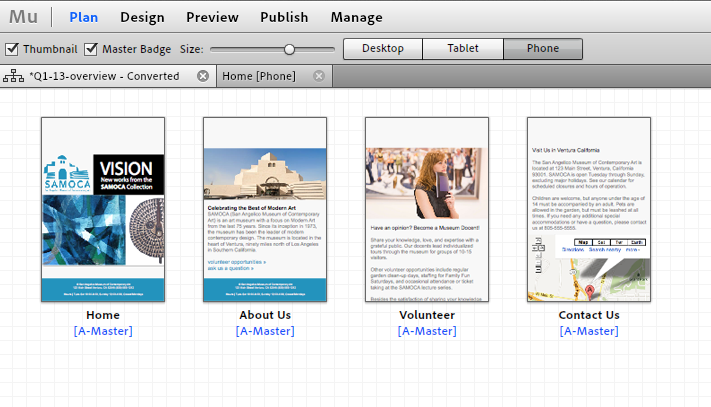Open the Q1-13-overview - Converted tab
The height and width of the screenshot is (407, 711).
click(x=108, y=76)
